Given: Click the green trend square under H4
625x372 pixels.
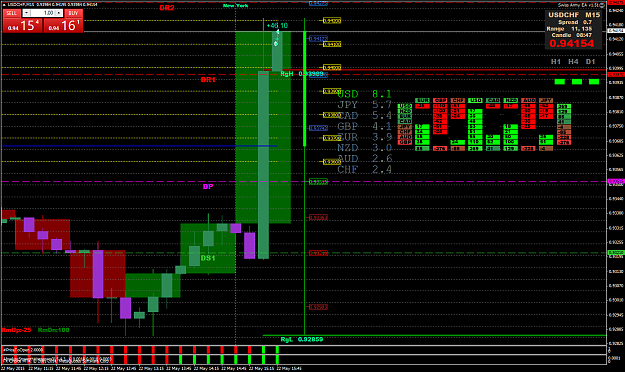Looking at the screenshot, I should pyautogui.click(x=577, y=82).
